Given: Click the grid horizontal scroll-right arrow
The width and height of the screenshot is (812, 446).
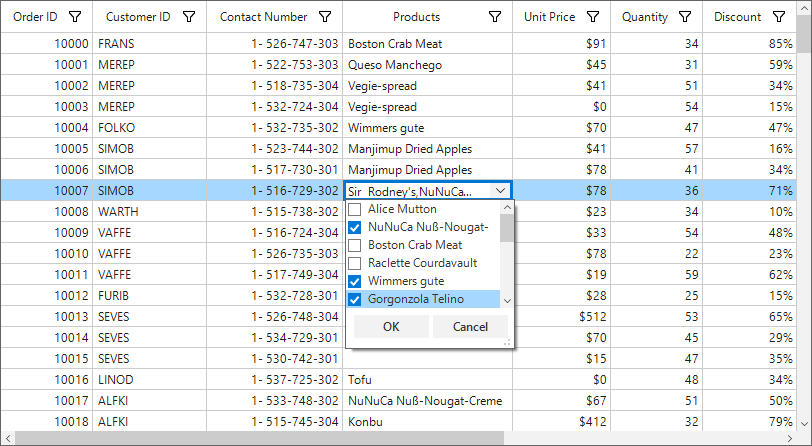Looking at the screenshot, I should click(x=790, y=438).
